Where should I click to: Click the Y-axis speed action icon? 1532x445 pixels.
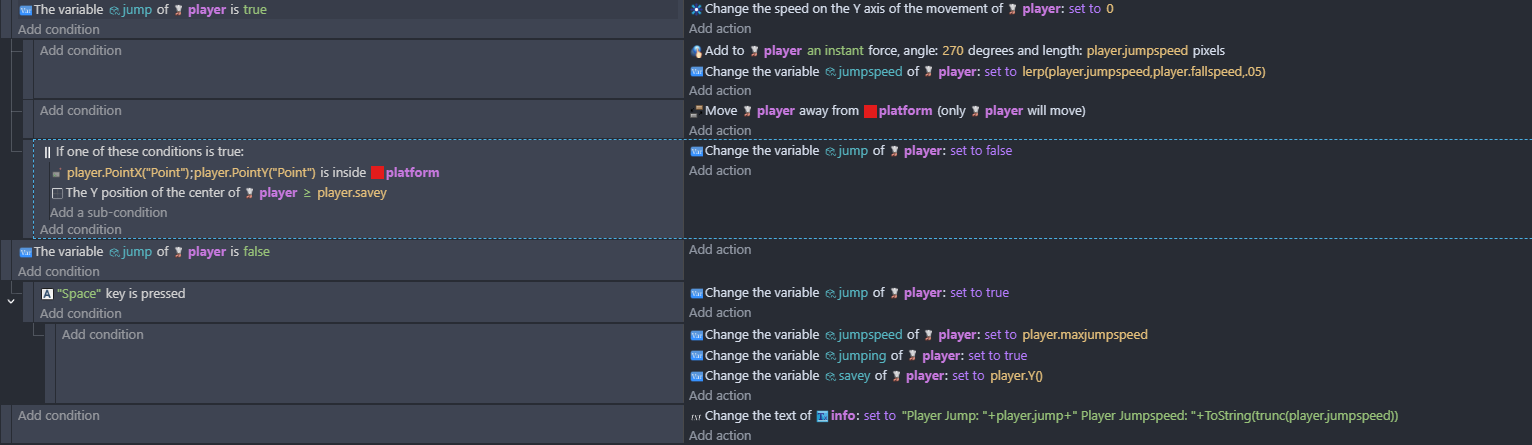pyautogui.click(x=696, y=9)
